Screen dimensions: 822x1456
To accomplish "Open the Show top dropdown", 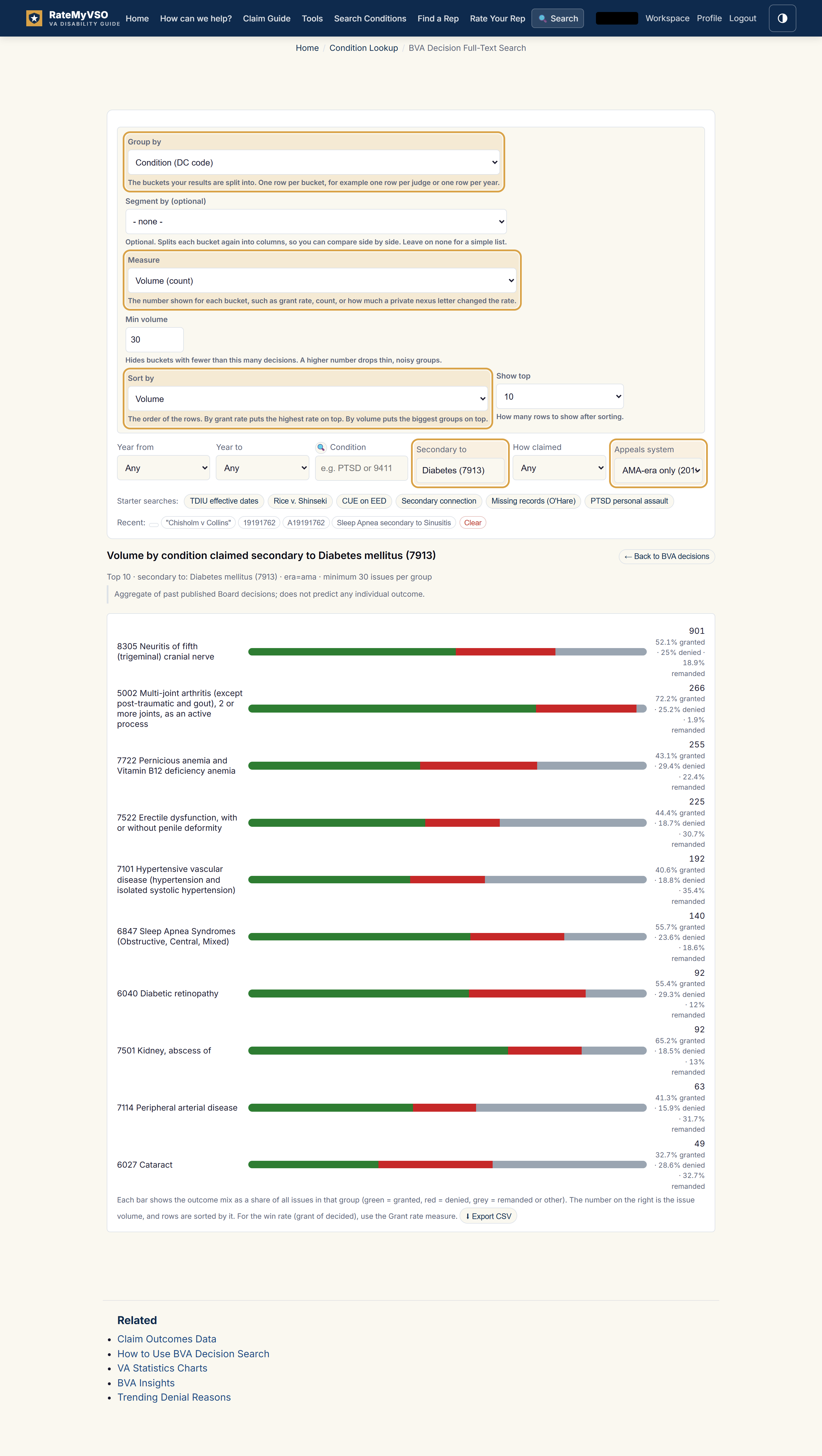I will [x=560, y=396].
